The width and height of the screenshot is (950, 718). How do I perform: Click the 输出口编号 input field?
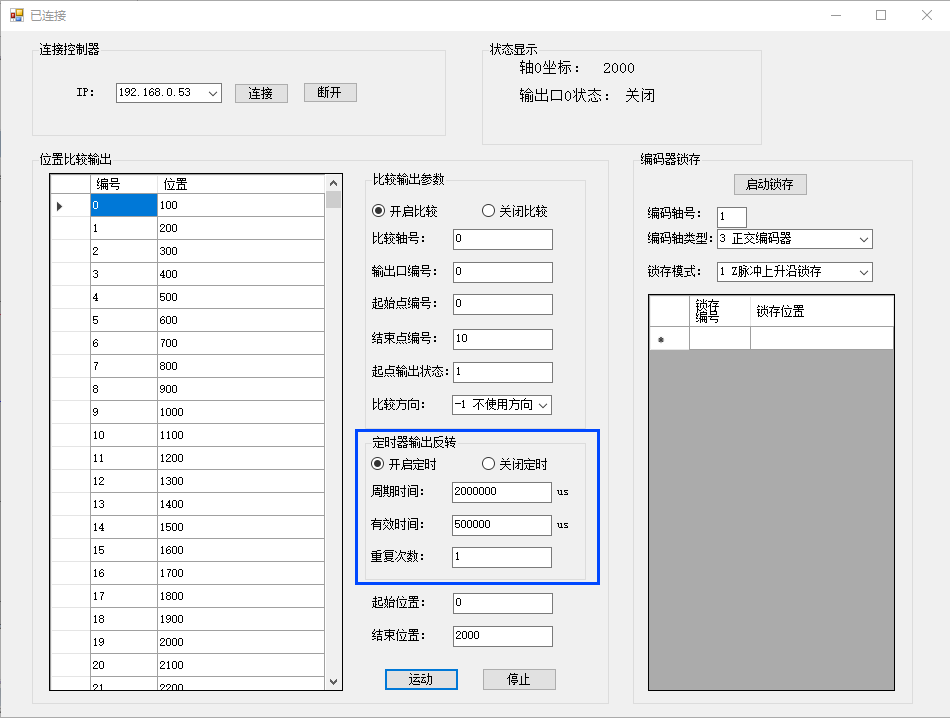503,272
